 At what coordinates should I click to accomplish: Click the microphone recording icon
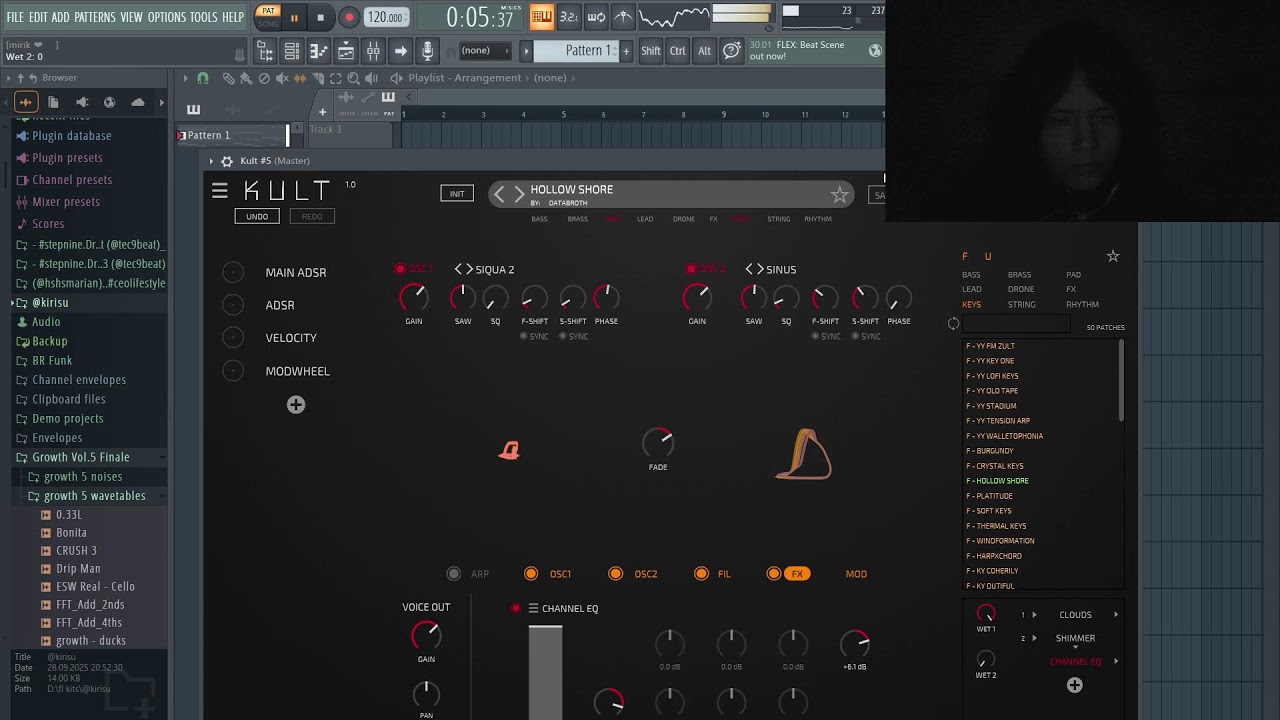[x=427, y=51]
